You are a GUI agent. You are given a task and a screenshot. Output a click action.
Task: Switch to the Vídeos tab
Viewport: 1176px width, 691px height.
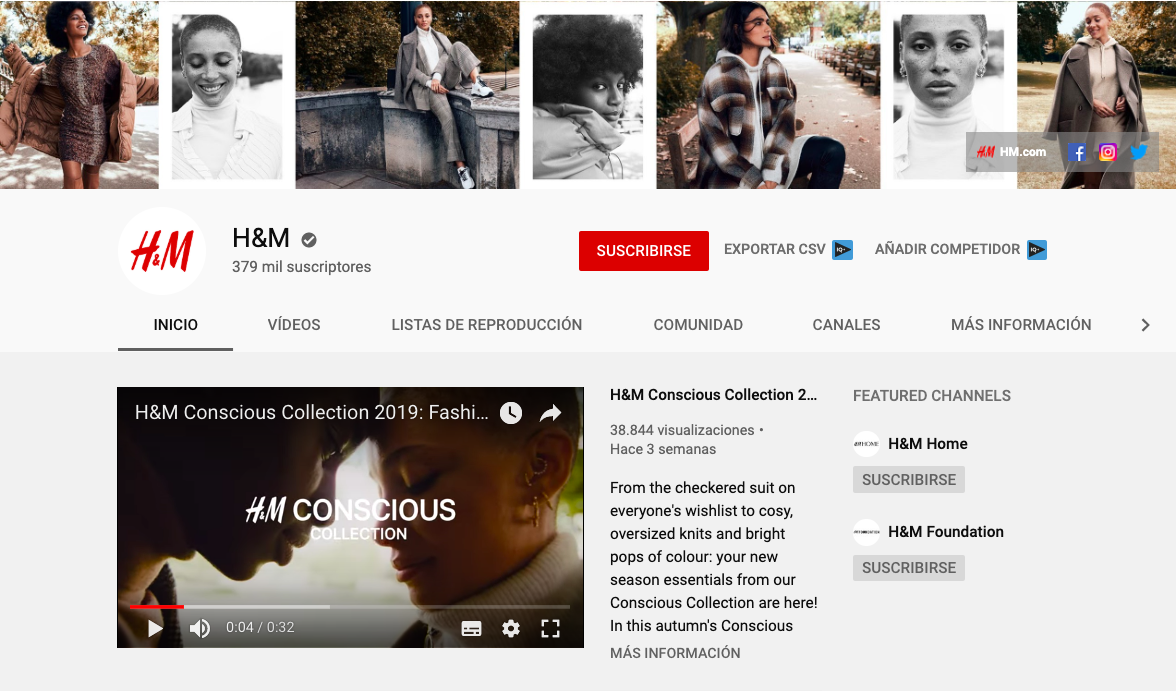(x=294, y=325)
